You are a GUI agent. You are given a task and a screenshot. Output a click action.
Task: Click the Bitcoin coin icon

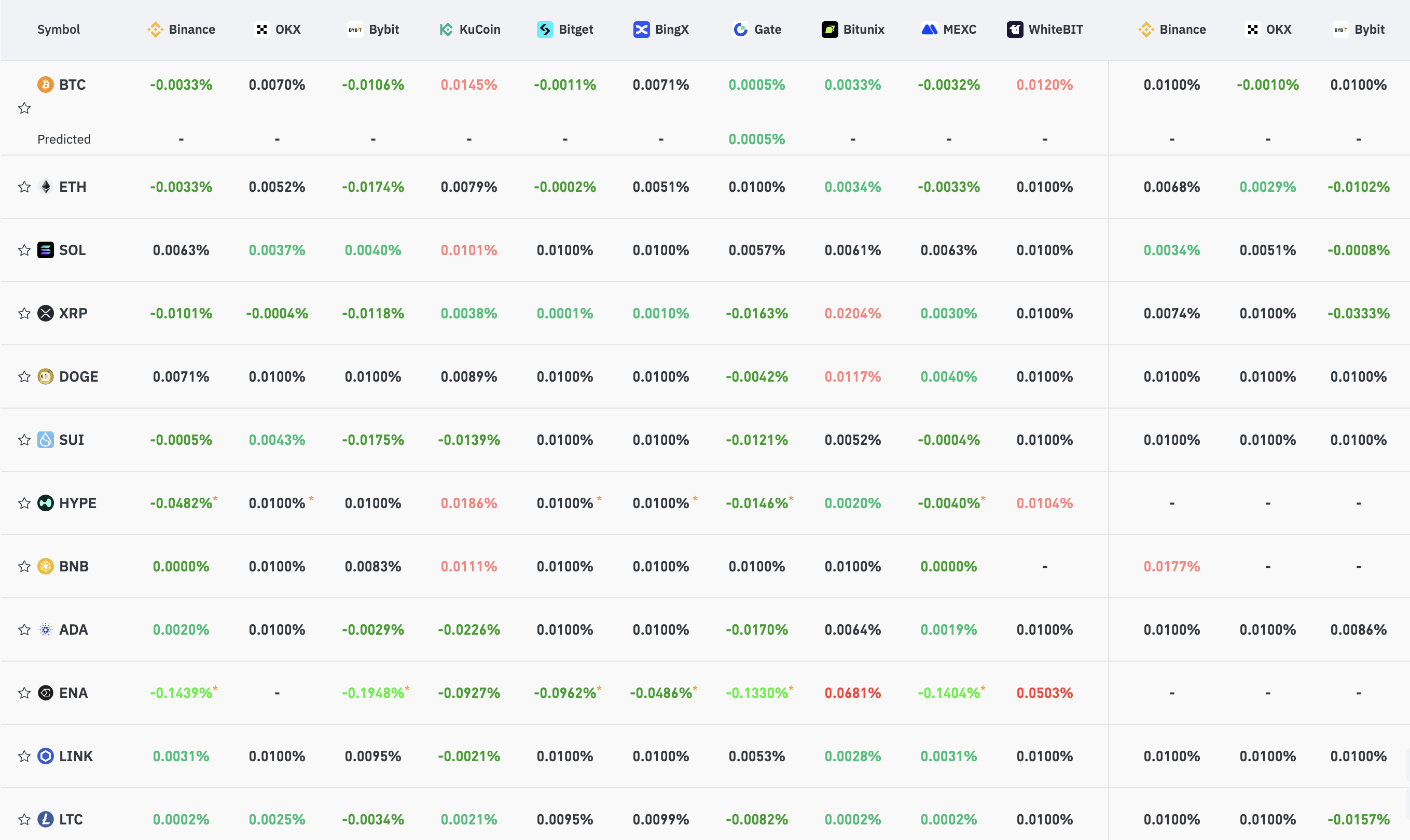45,85
